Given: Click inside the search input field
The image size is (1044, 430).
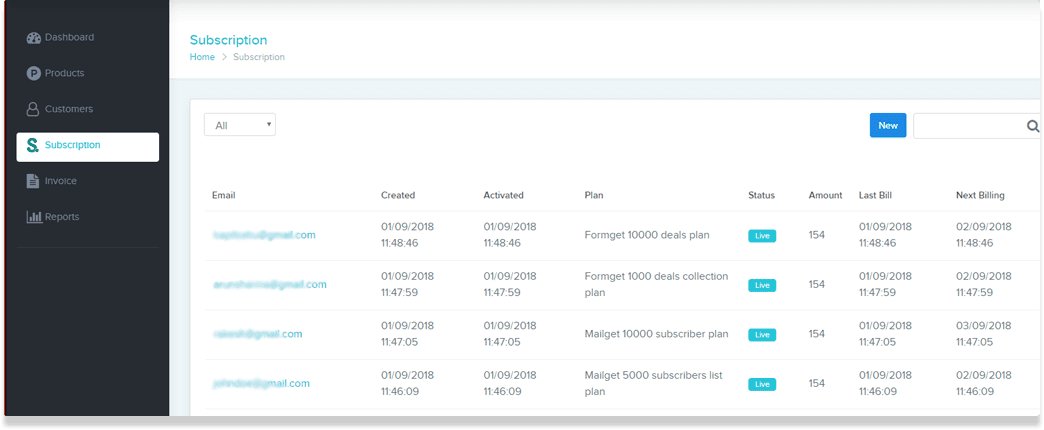Looking at the screenshot, I should (x=968, y=126).
